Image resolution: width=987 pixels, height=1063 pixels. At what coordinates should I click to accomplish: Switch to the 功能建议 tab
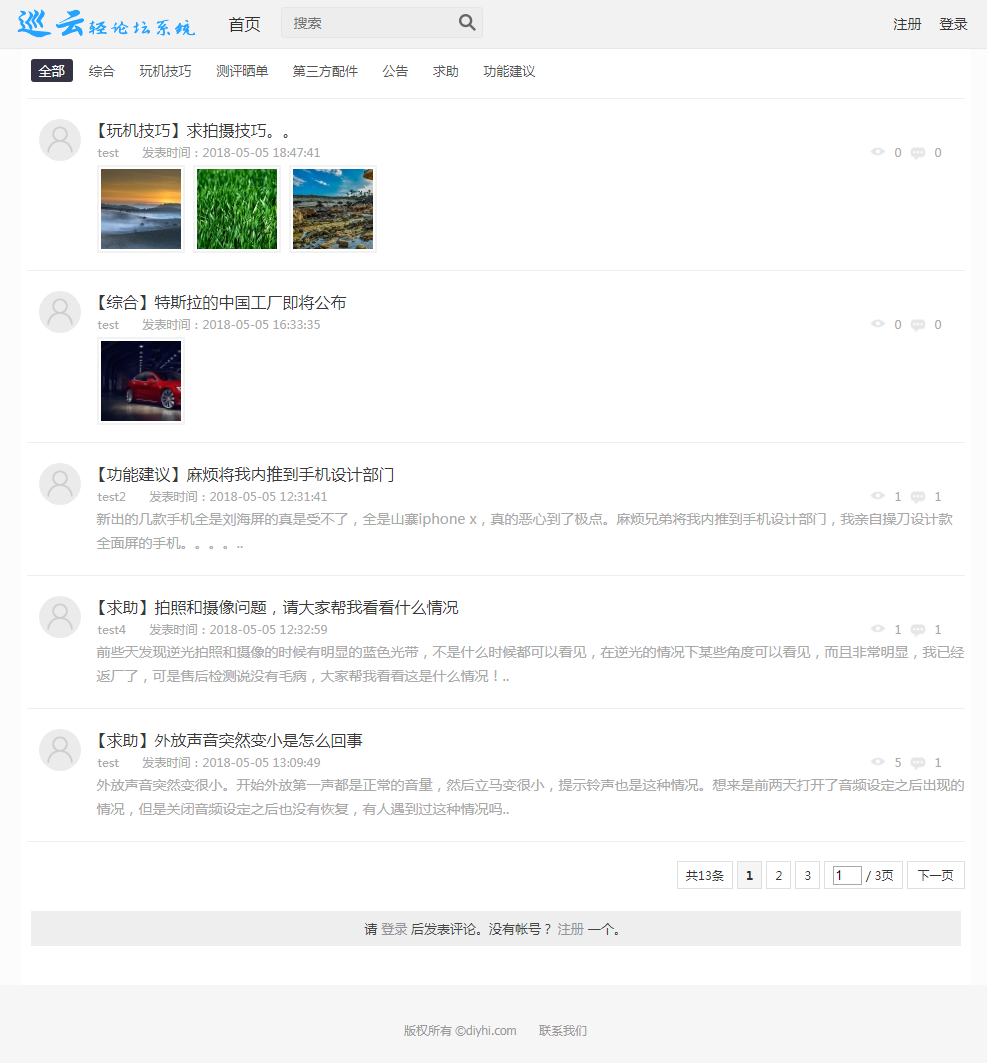tap(508, 71)
